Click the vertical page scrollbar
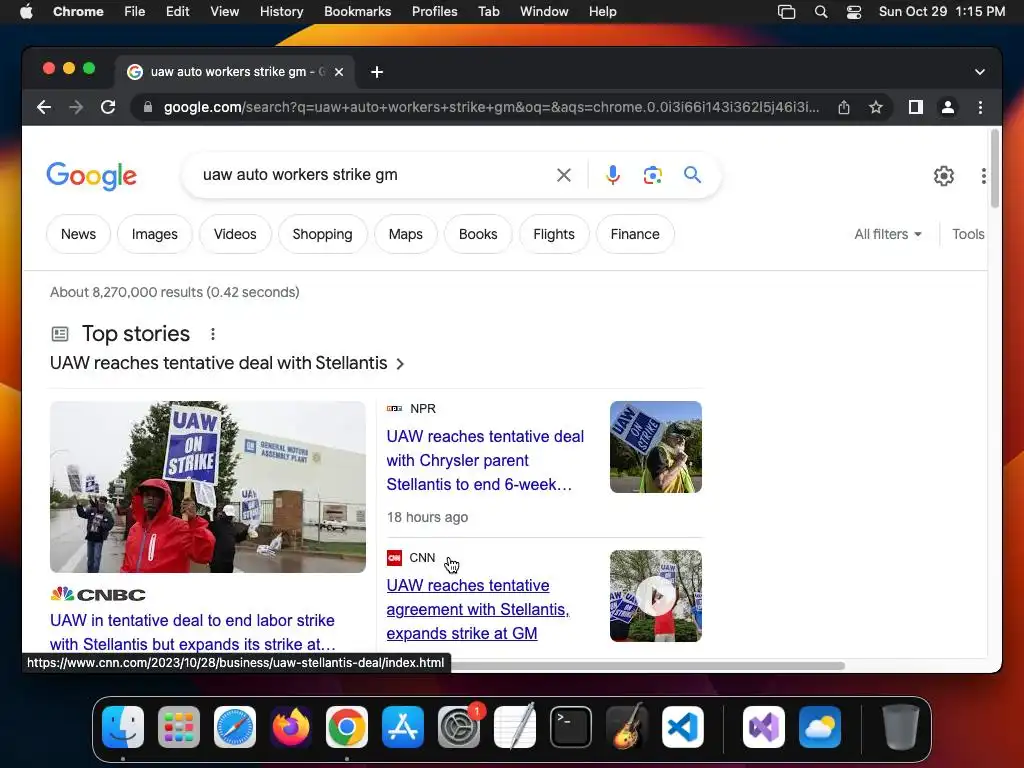Image resolution: width=1024 pixels, height=768 pixels. [x=995, y=168]
